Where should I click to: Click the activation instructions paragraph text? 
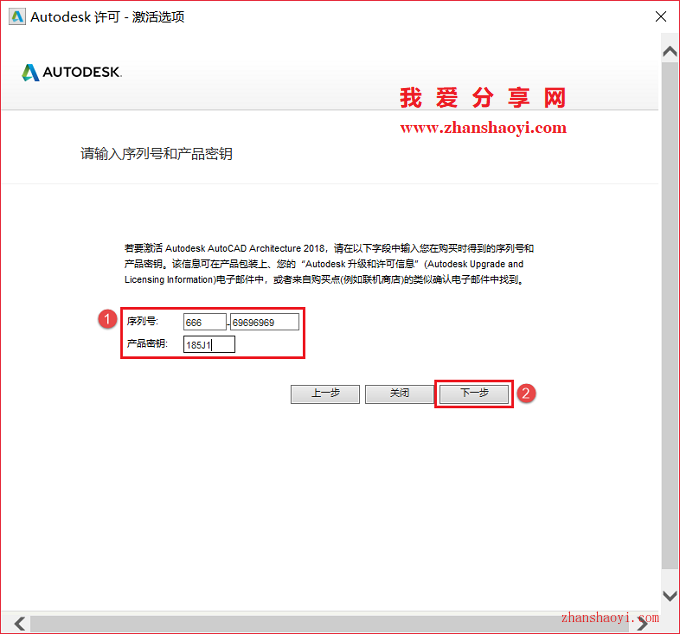tap(329, 264)
